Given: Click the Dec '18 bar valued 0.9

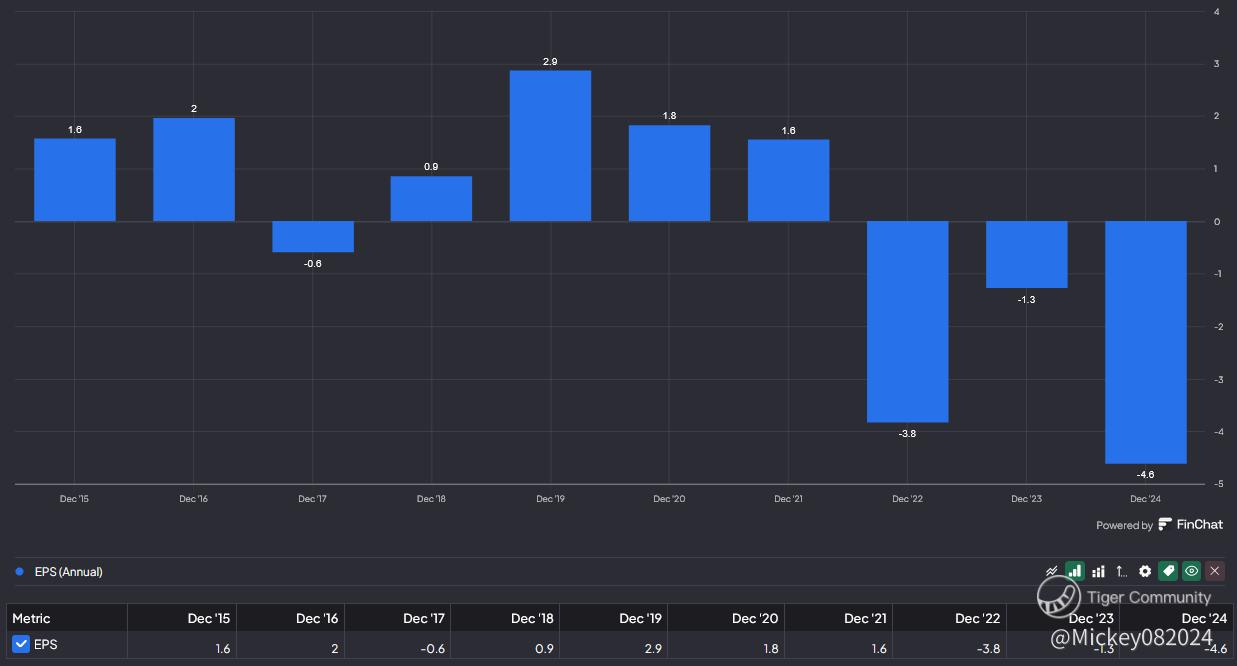Looking at the screenshot, I should click(431, 199).
